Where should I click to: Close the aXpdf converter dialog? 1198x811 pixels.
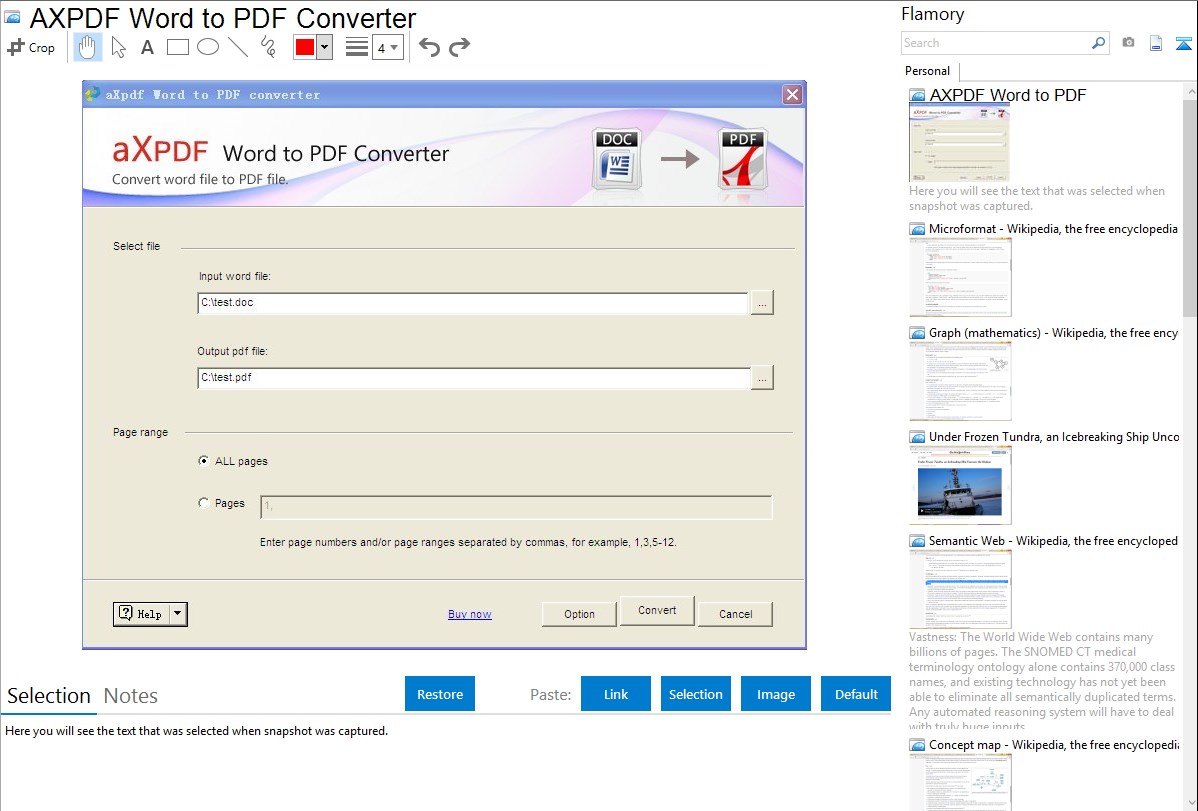click(x=792, y=94)
